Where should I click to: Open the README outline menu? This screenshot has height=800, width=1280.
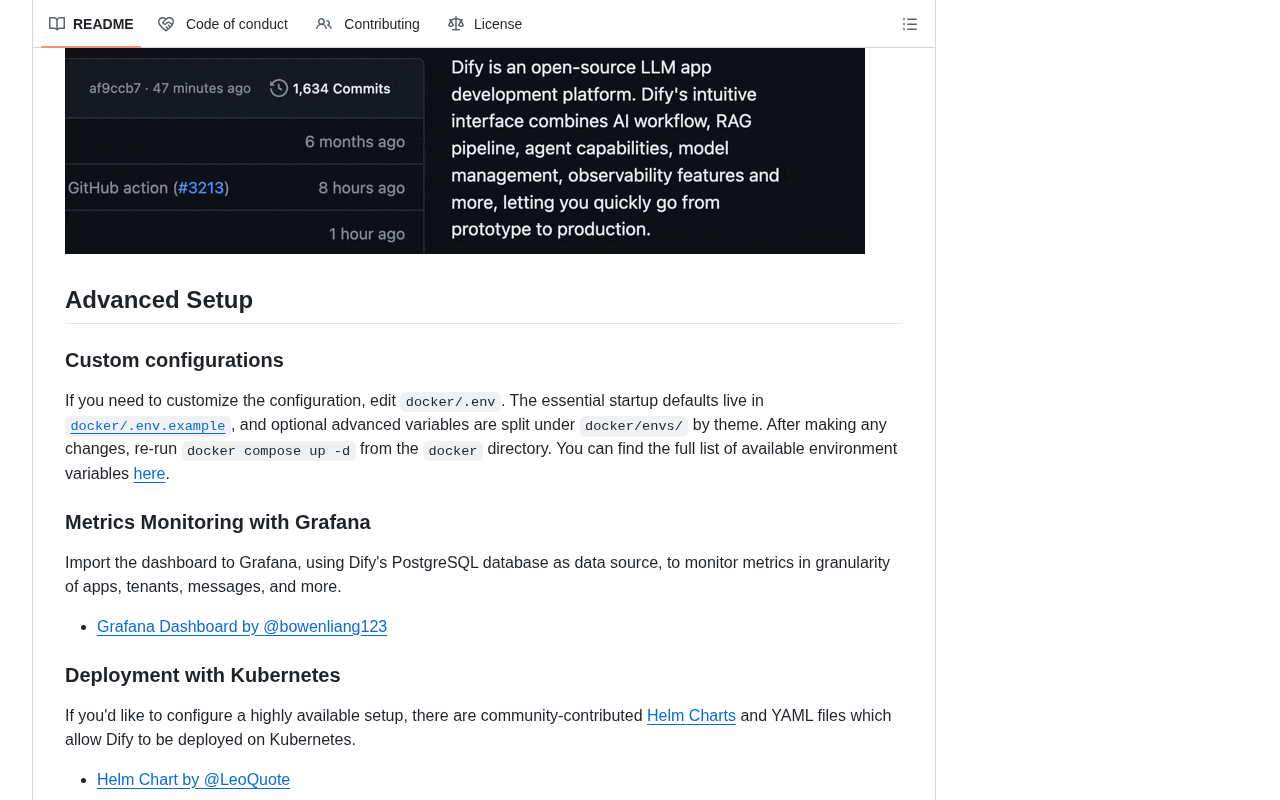(910, 24)
